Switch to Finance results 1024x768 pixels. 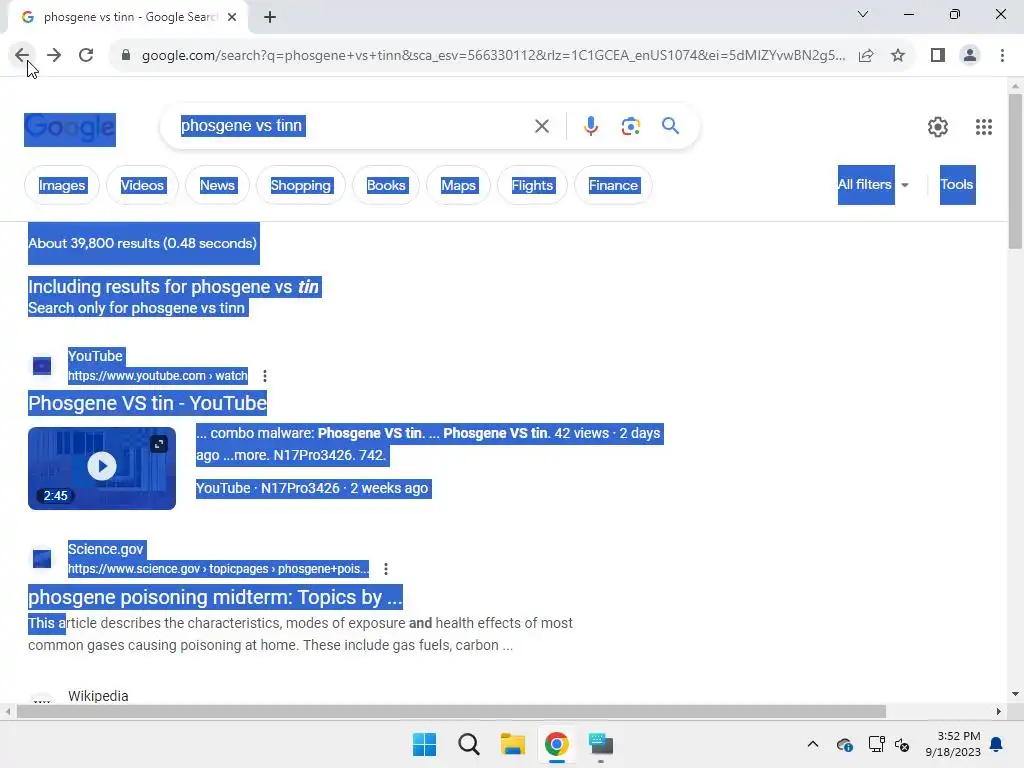pyautogui.click(x=613, y=185)
